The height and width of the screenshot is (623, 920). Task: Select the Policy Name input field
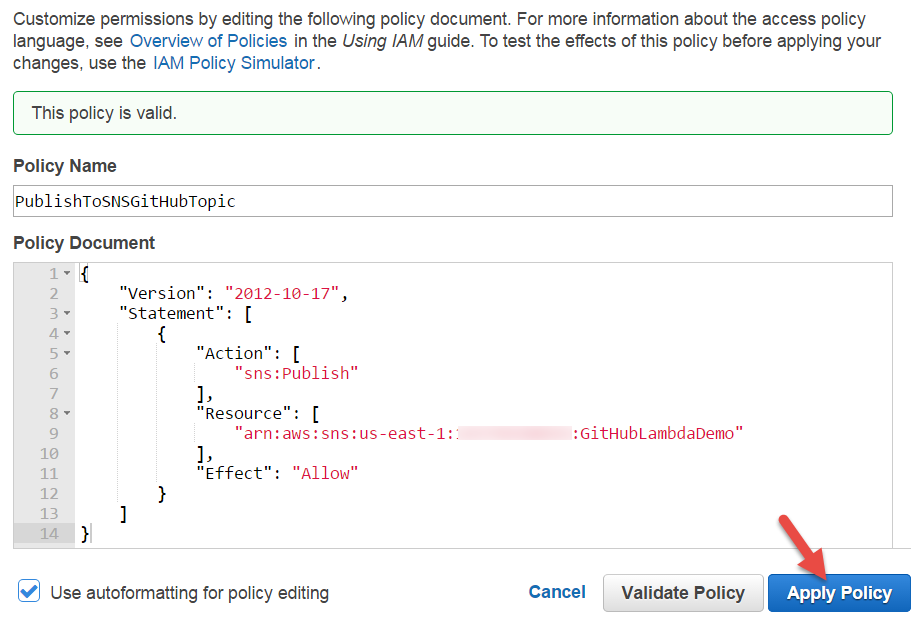pyautogui.click(x=450, y=201)
